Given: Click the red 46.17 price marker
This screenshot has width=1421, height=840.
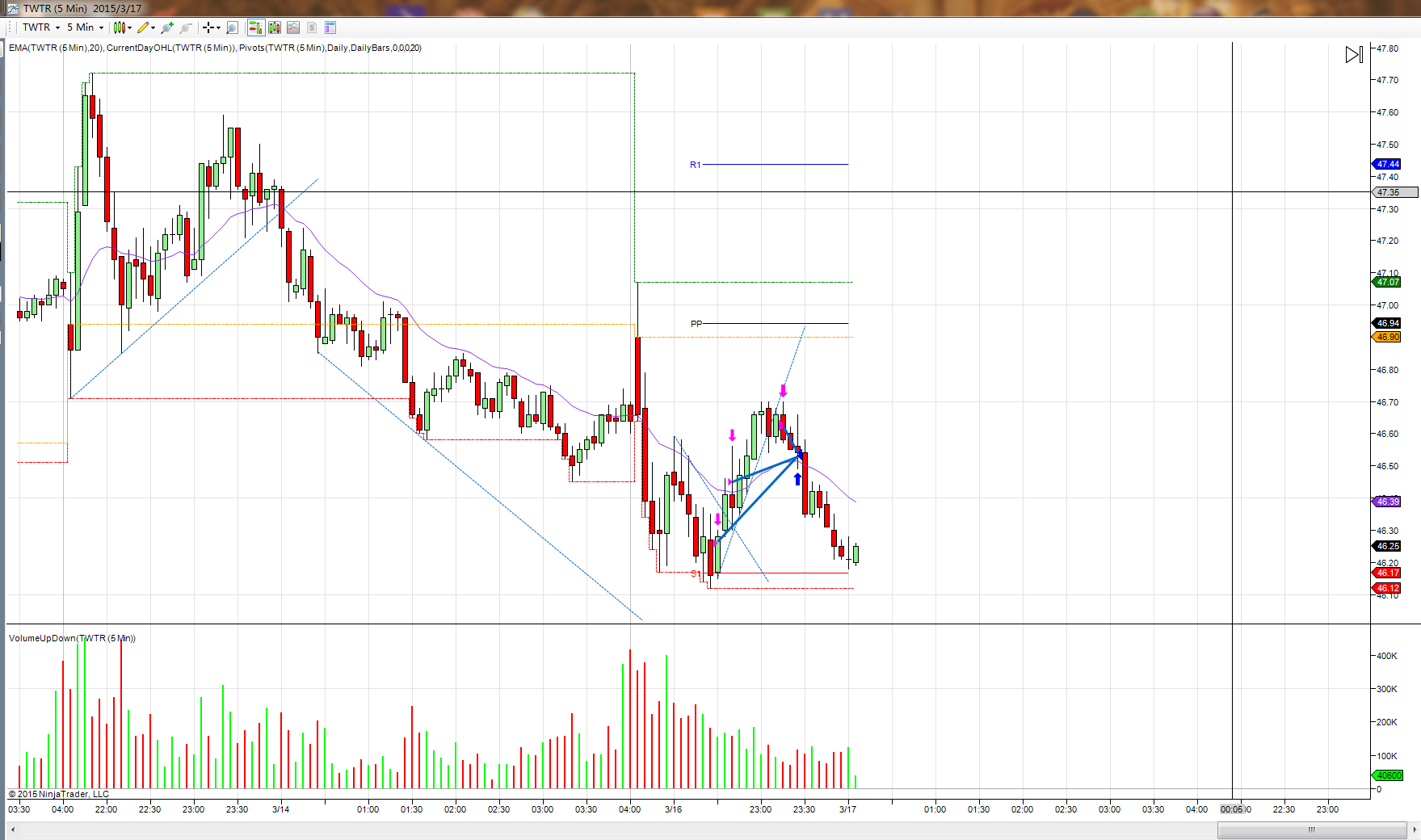Looking at the screenshot, I should point(1388,573).
